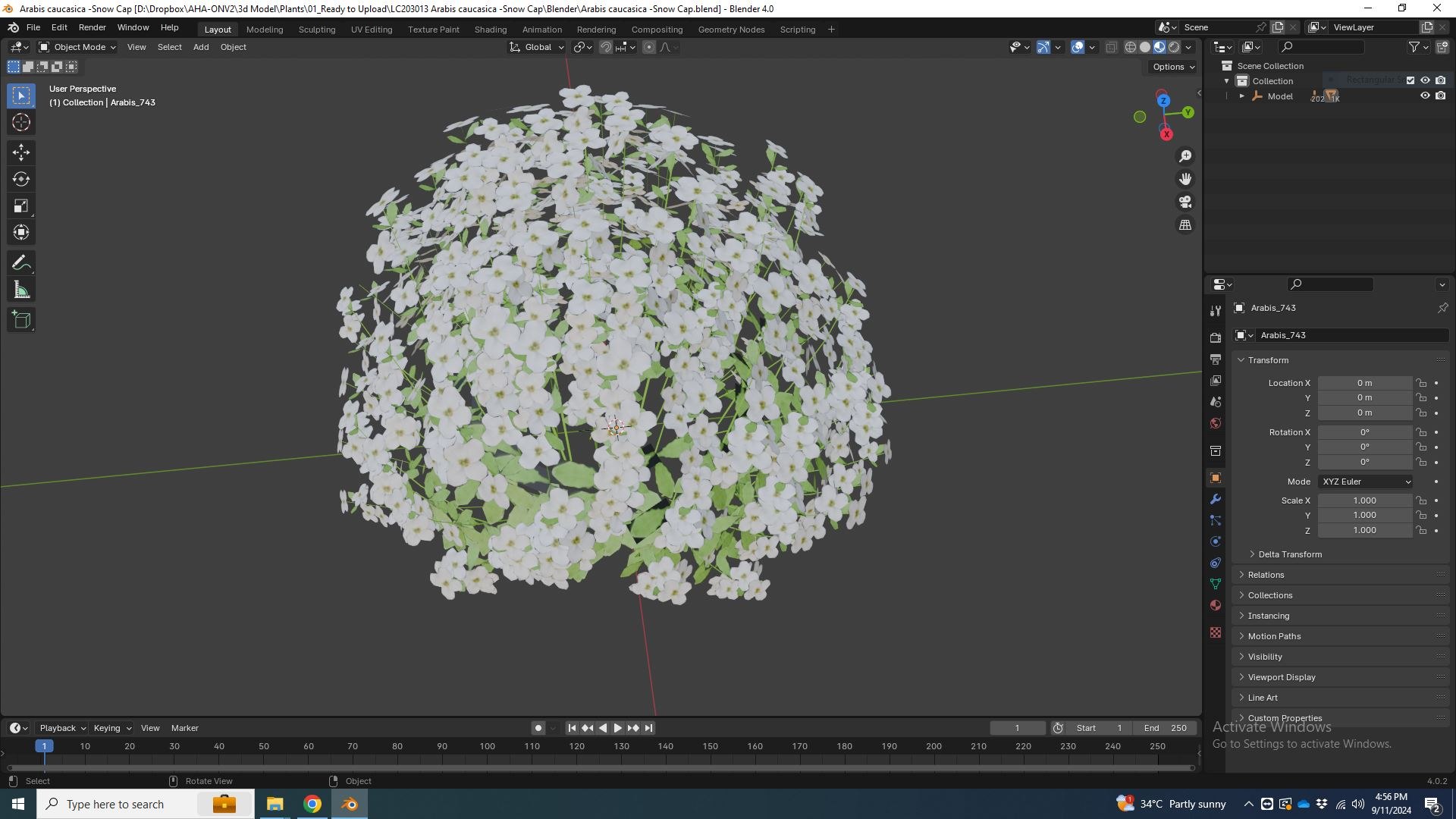Toggle X-ray display in viewport header
Viewport: 1456px width, 819px height.
point(1112,47)
